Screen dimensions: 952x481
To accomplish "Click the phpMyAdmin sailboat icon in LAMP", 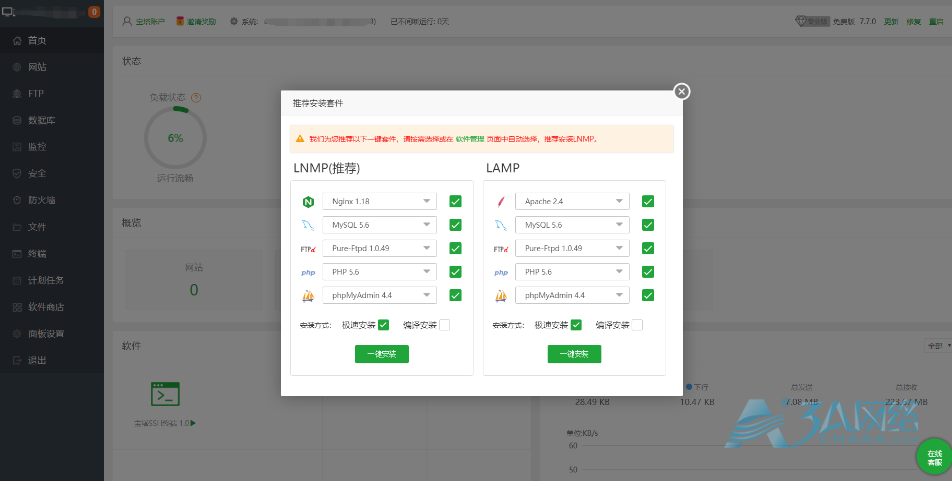I will click(x=501, y=296).
